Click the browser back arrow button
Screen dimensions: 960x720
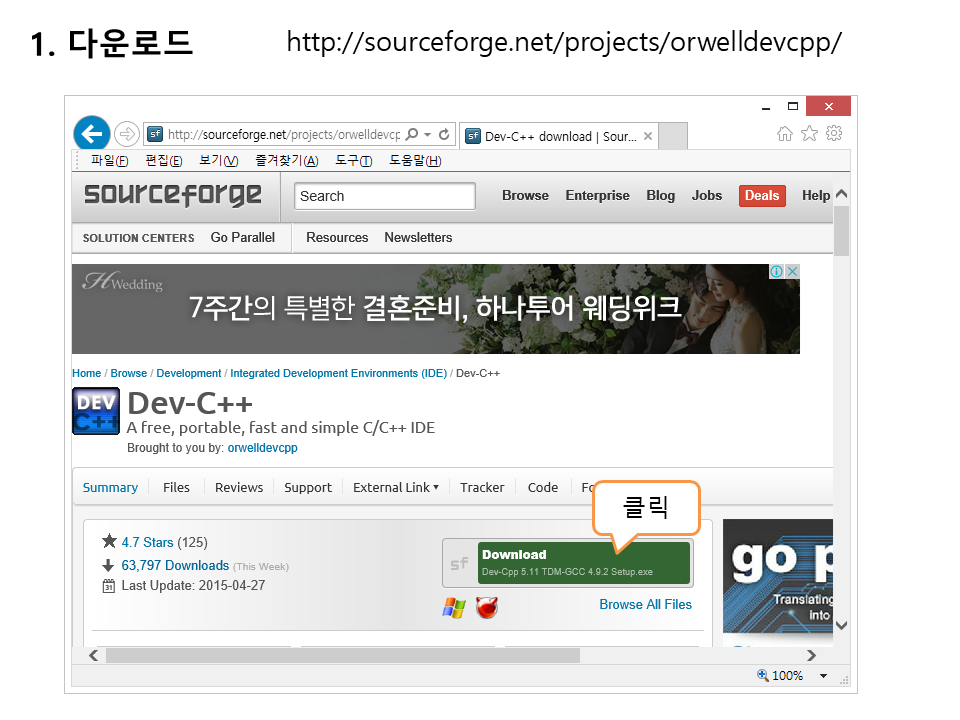(92, 133)
